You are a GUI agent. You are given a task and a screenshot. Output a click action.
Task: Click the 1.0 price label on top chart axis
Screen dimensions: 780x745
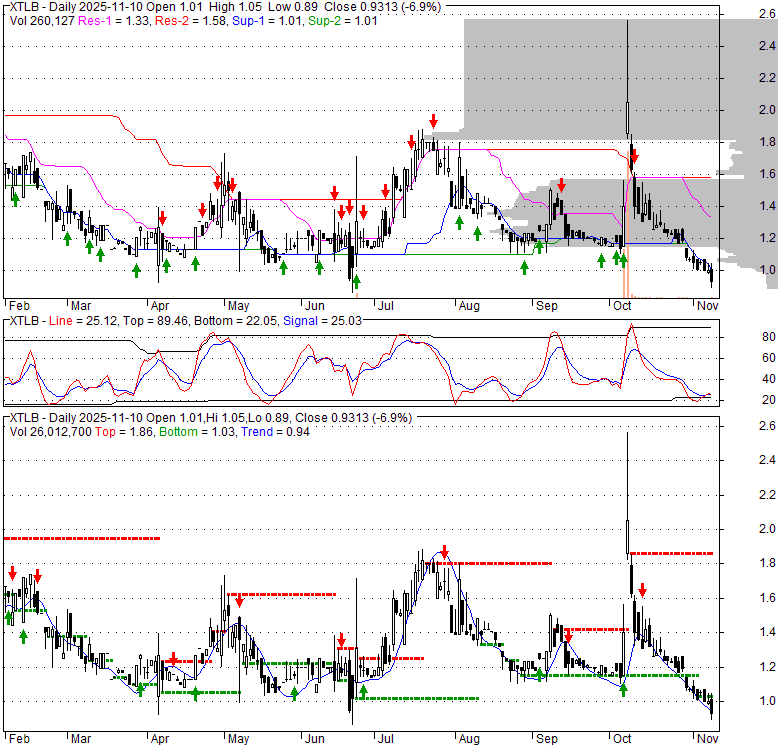[x=767, y=270]
